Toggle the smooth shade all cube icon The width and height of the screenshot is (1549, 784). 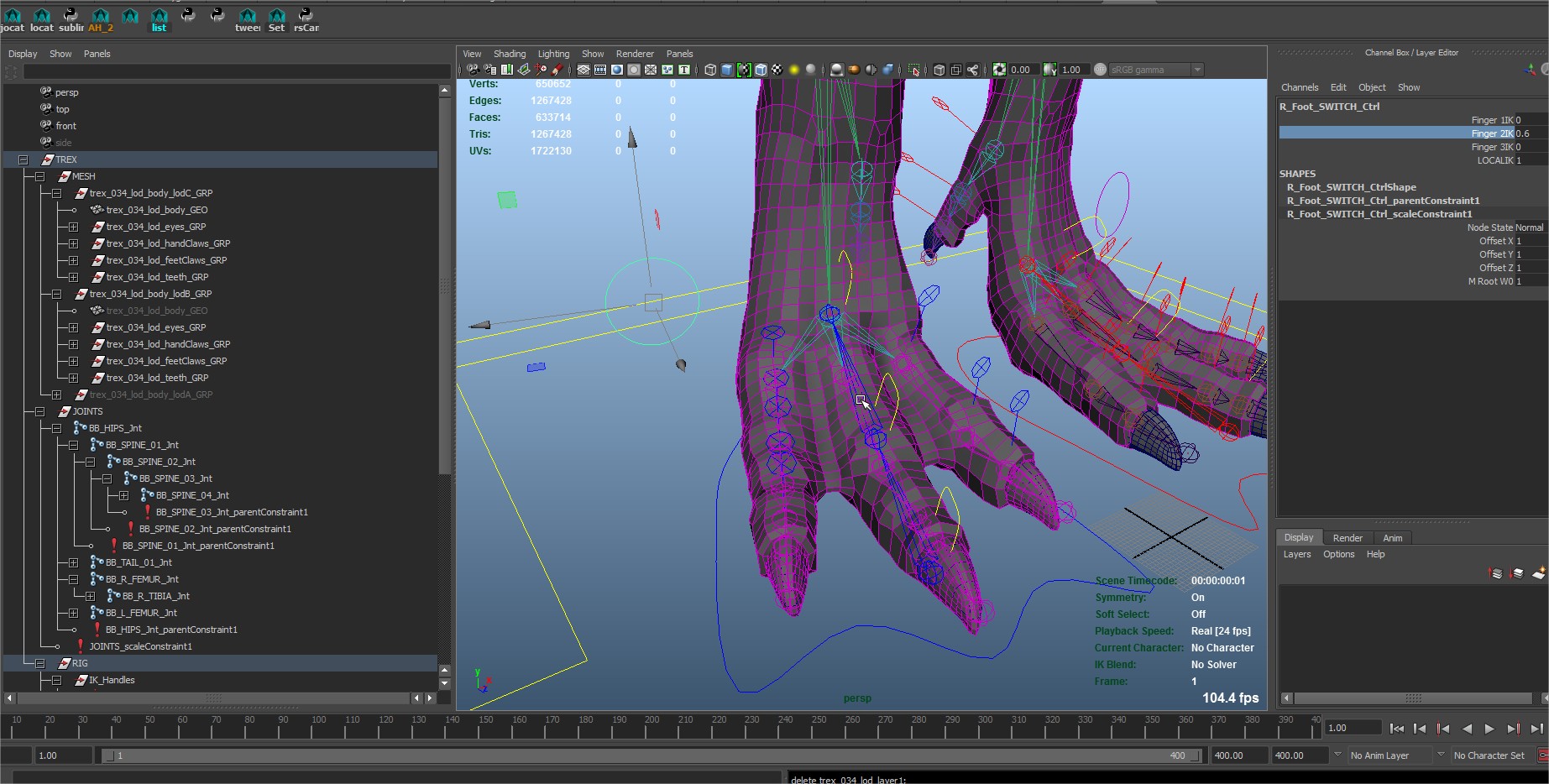(x=727, y=70)
